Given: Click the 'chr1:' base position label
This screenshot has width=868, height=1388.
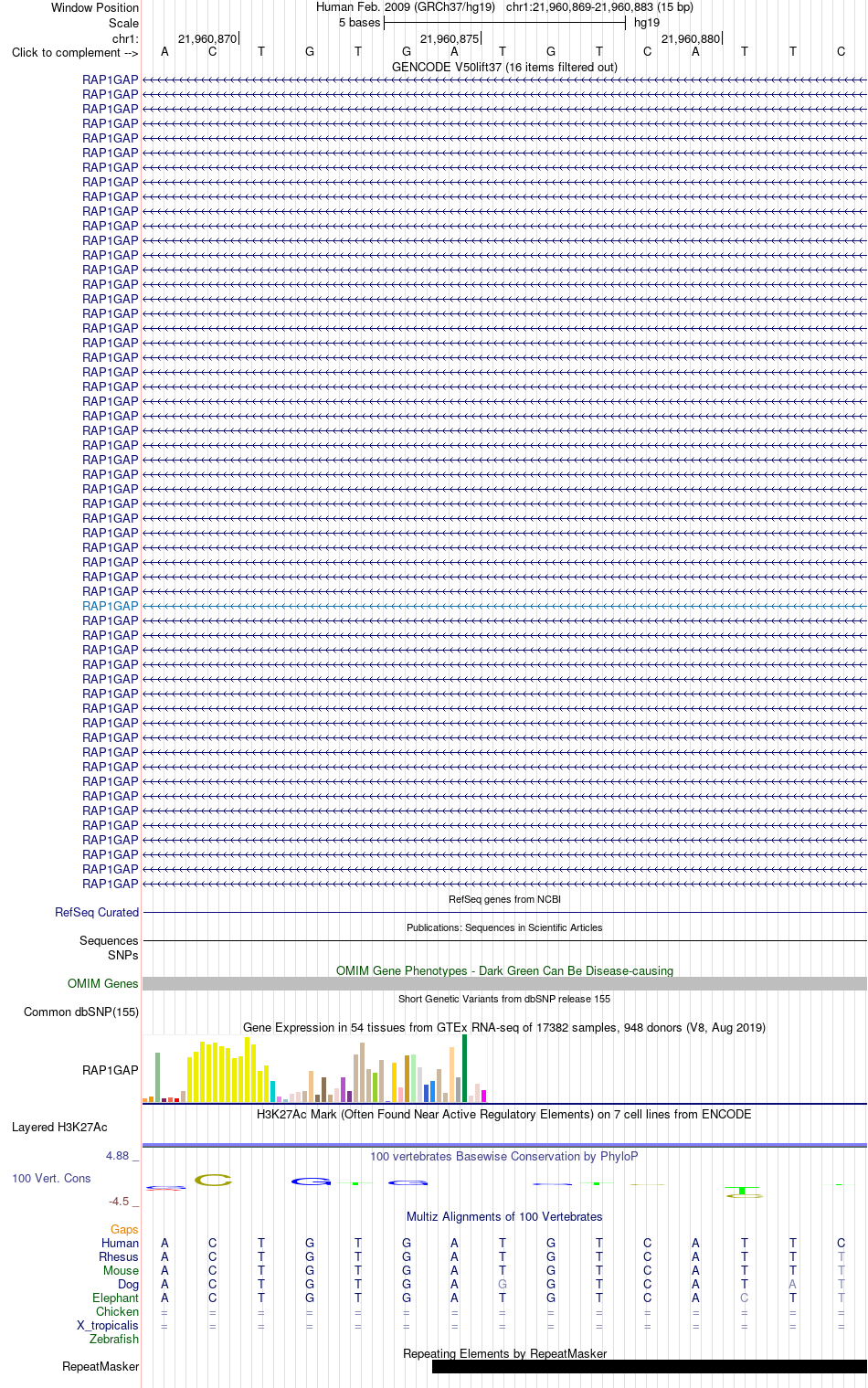Looking at the screenshot, I should tap(125, 39).
